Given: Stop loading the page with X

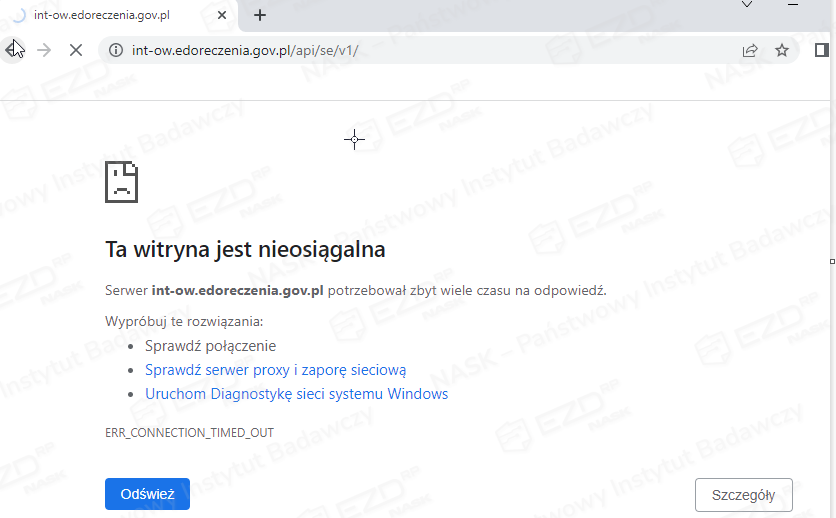Looking at the screenshot, I should click(x=75, y=50).
